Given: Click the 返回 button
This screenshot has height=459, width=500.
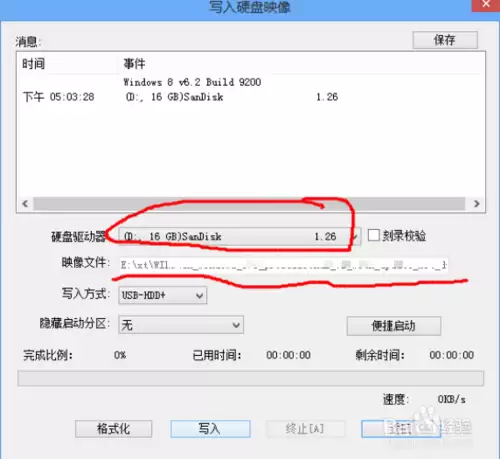Looking at the screenshot, I should [401, 429].
